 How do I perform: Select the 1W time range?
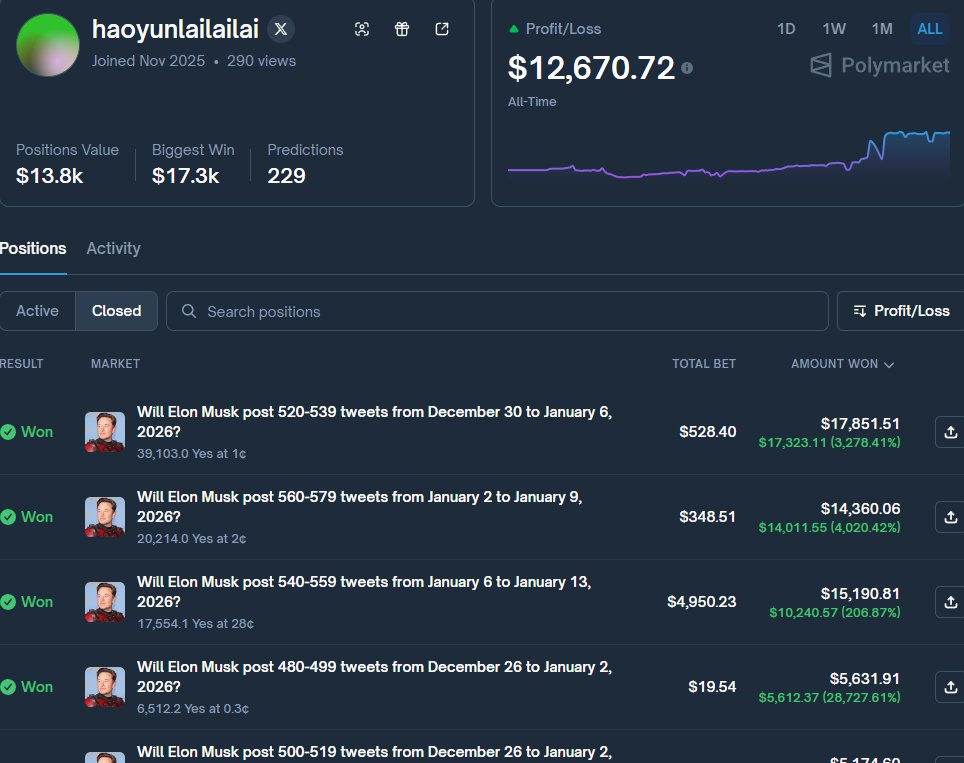coord(834,29)
